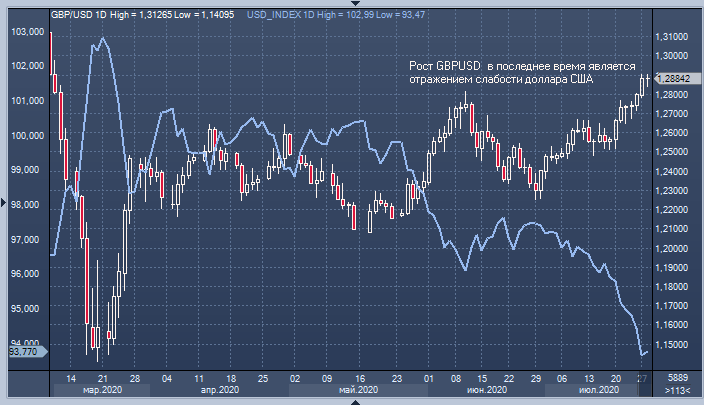Click the мар.2020 month label

(102, 390)
